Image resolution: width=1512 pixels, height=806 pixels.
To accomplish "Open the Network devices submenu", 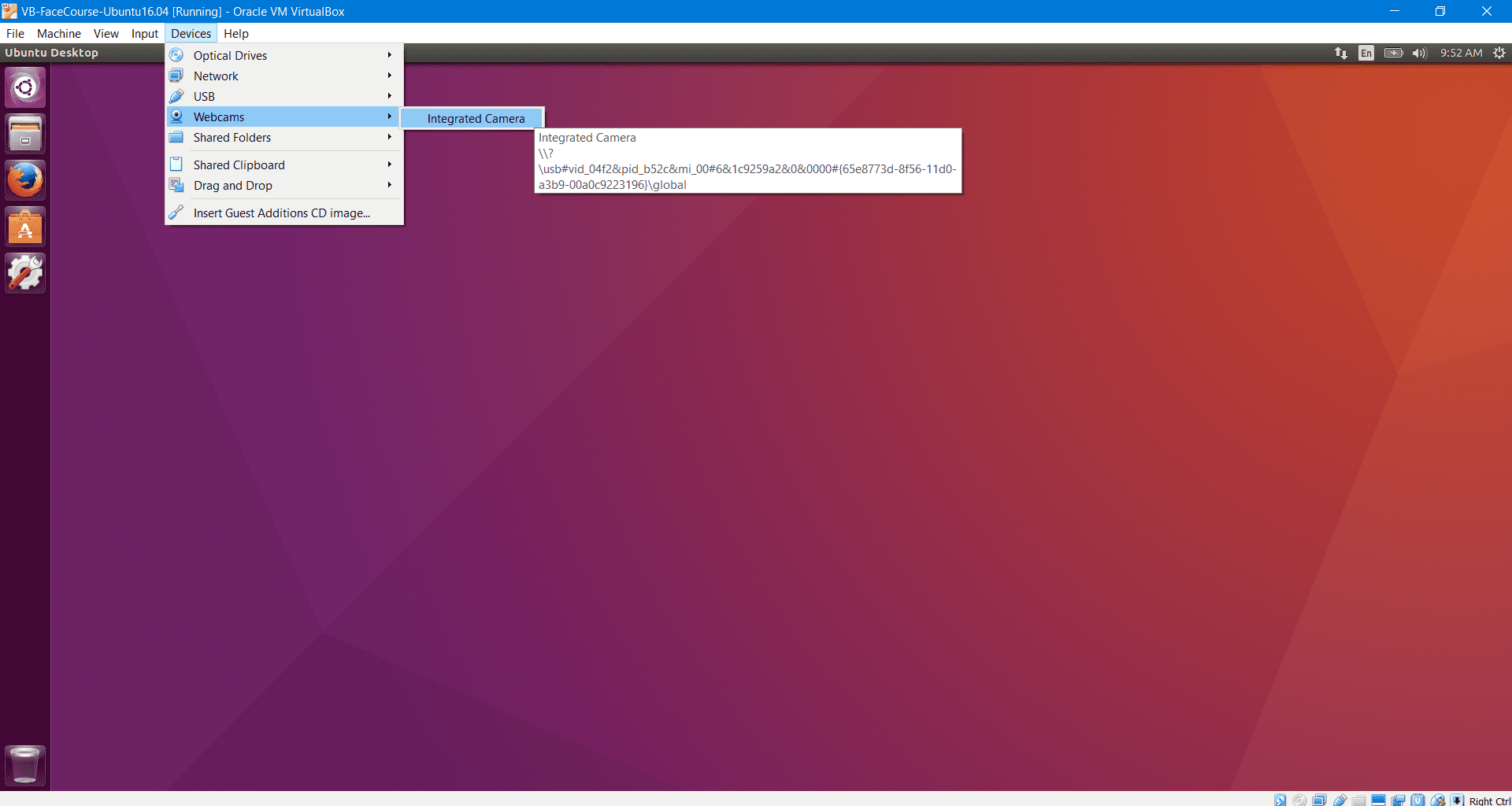I will 284,76.
